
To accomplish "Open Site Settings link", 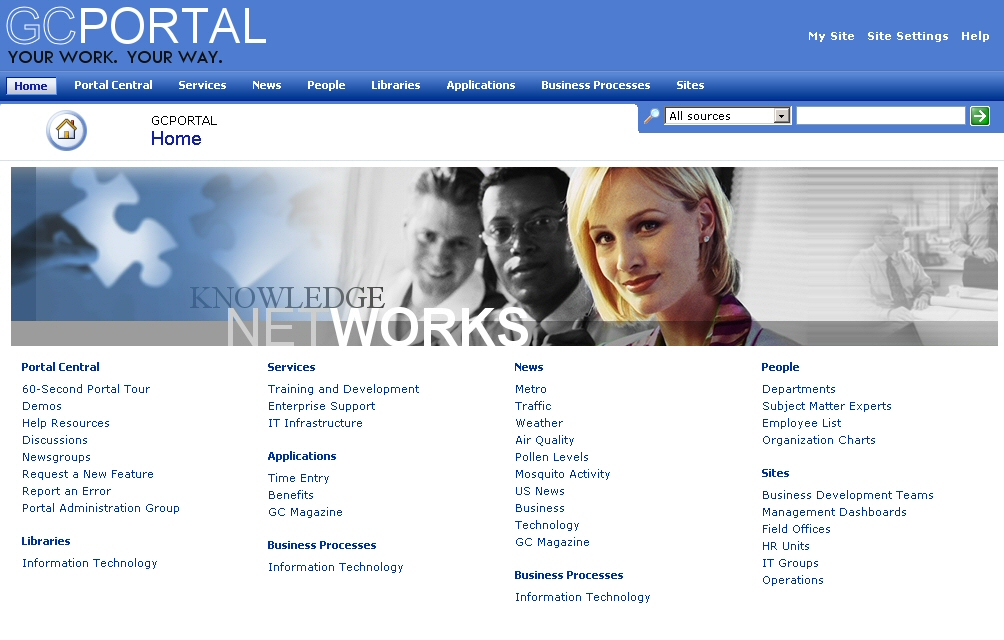I will point(907,36).
